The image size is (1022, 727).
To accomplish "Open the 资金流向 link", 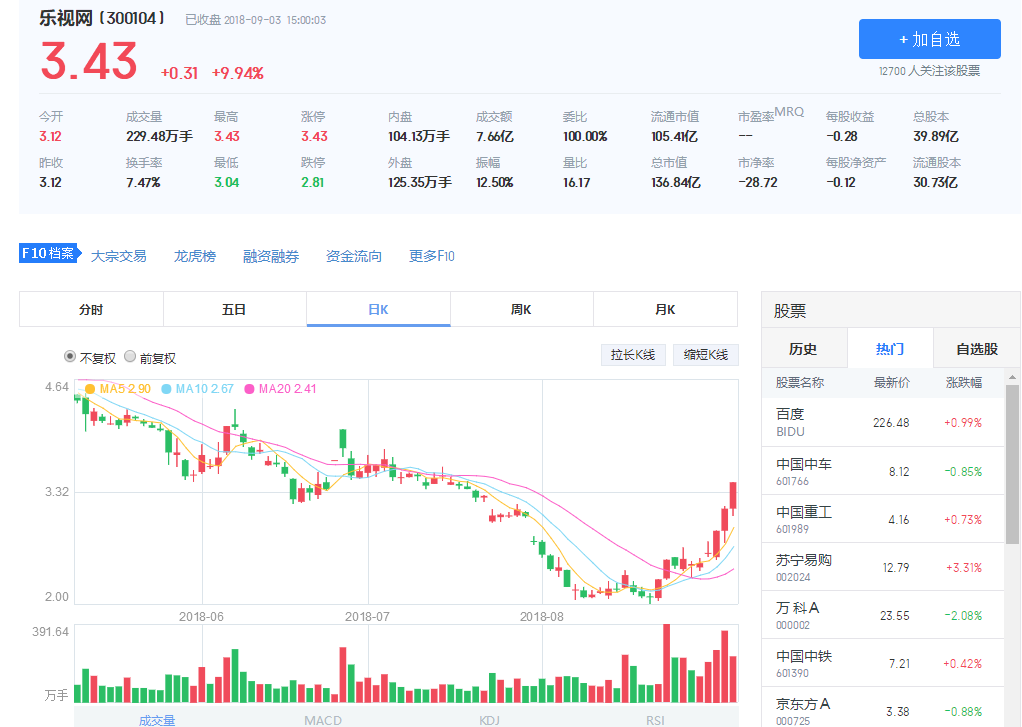I will (x=354, y=256).
